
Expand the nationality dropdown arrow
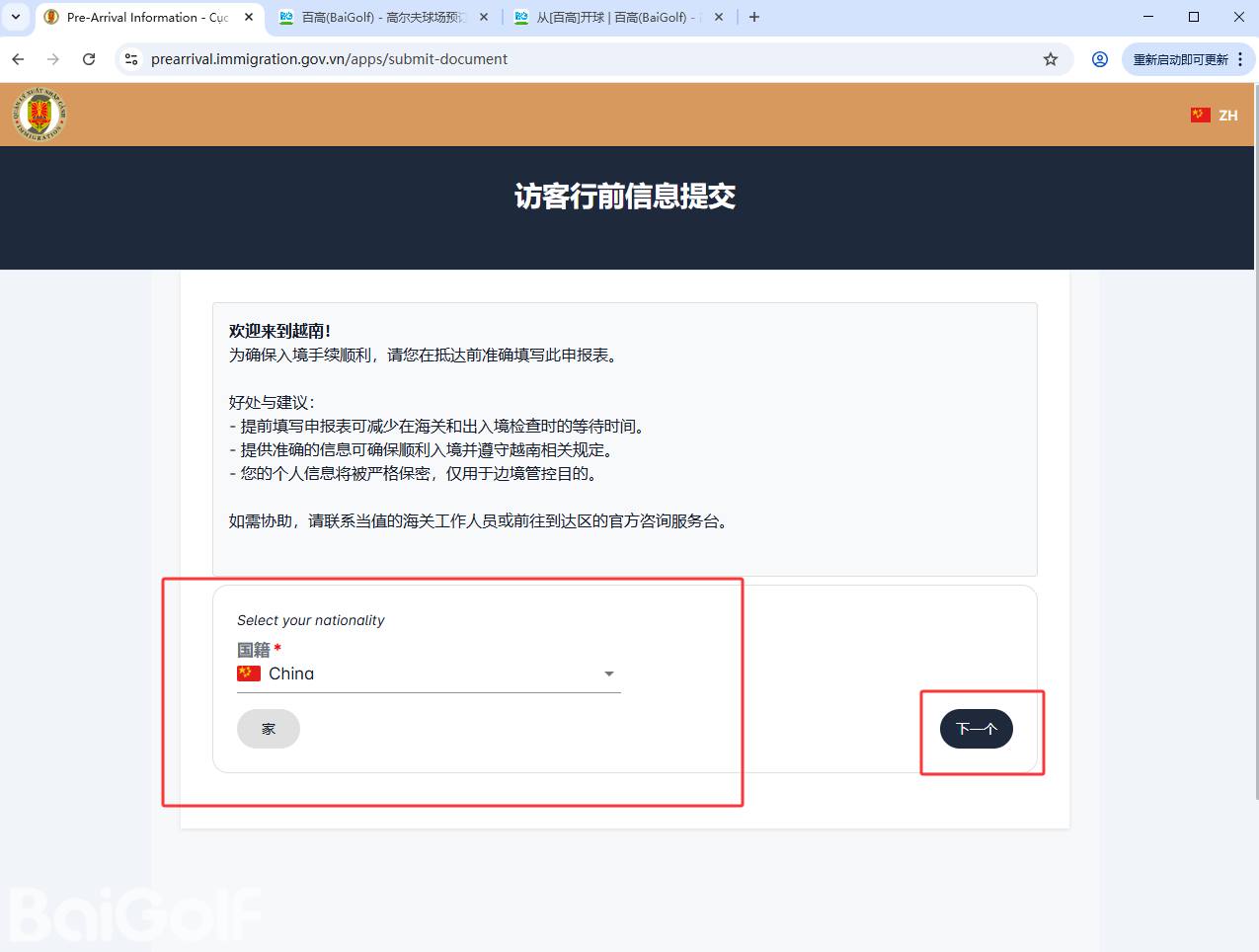coord(608,674)
